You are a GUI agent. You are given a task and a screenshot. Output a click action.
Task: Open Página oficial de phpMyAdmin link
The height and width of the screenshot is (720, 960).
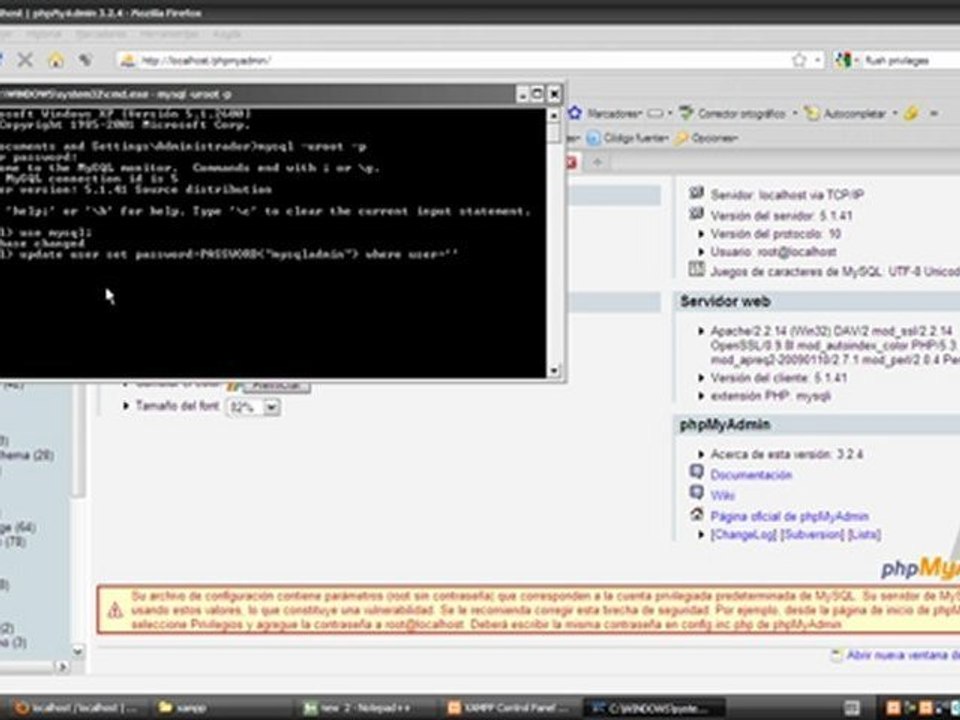tap(789, 516)
